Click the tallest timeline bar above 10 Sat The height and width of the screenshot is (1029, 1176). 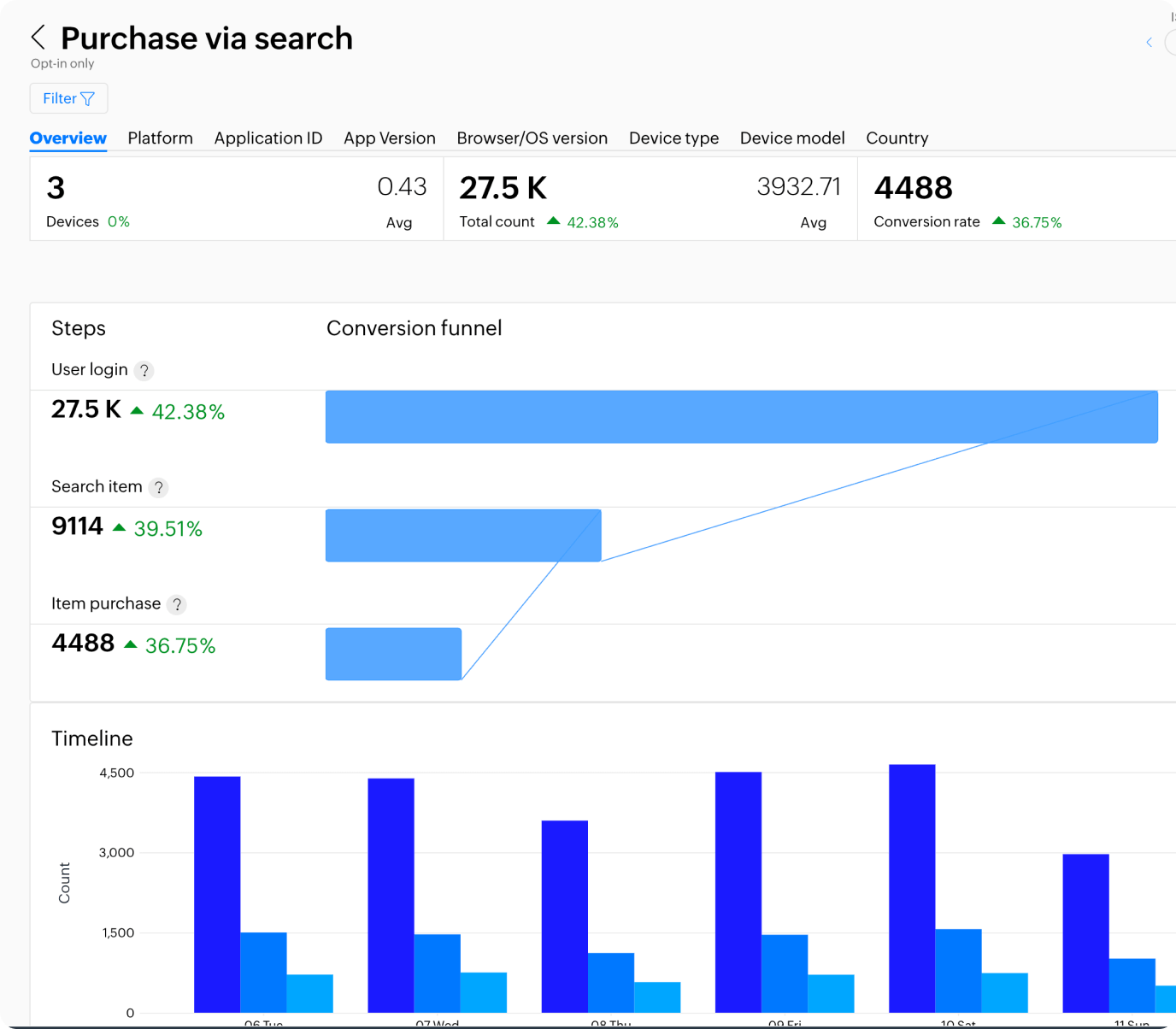point(914,889)
